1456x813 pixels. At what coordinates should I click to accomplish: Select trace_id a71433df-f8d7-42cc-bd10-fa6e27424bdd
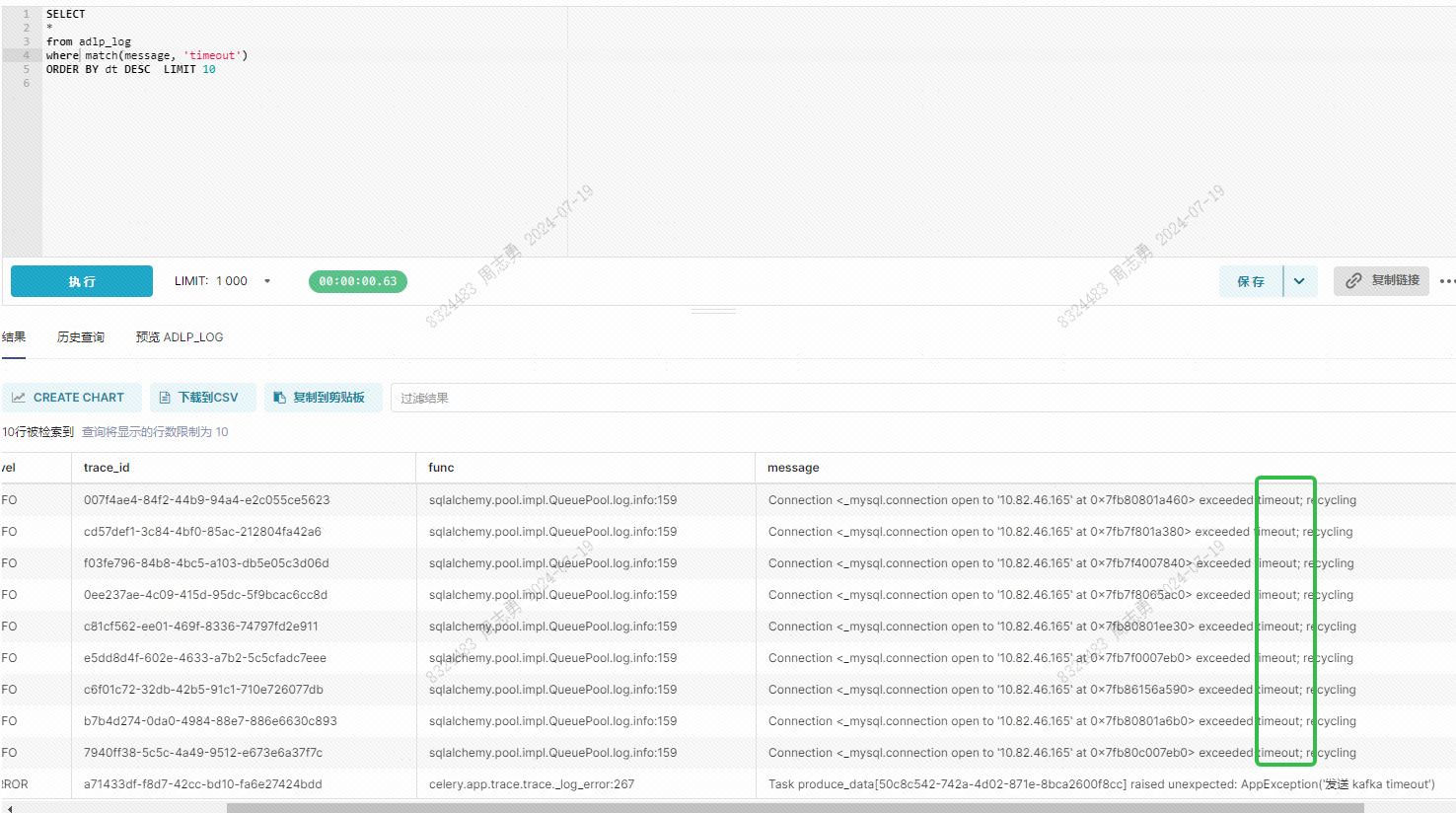203,784
